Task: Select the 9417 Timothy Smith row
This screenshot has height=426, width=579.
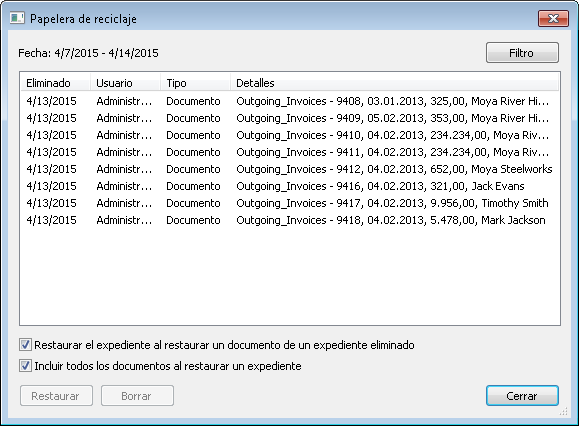Action: pos(290,203)
